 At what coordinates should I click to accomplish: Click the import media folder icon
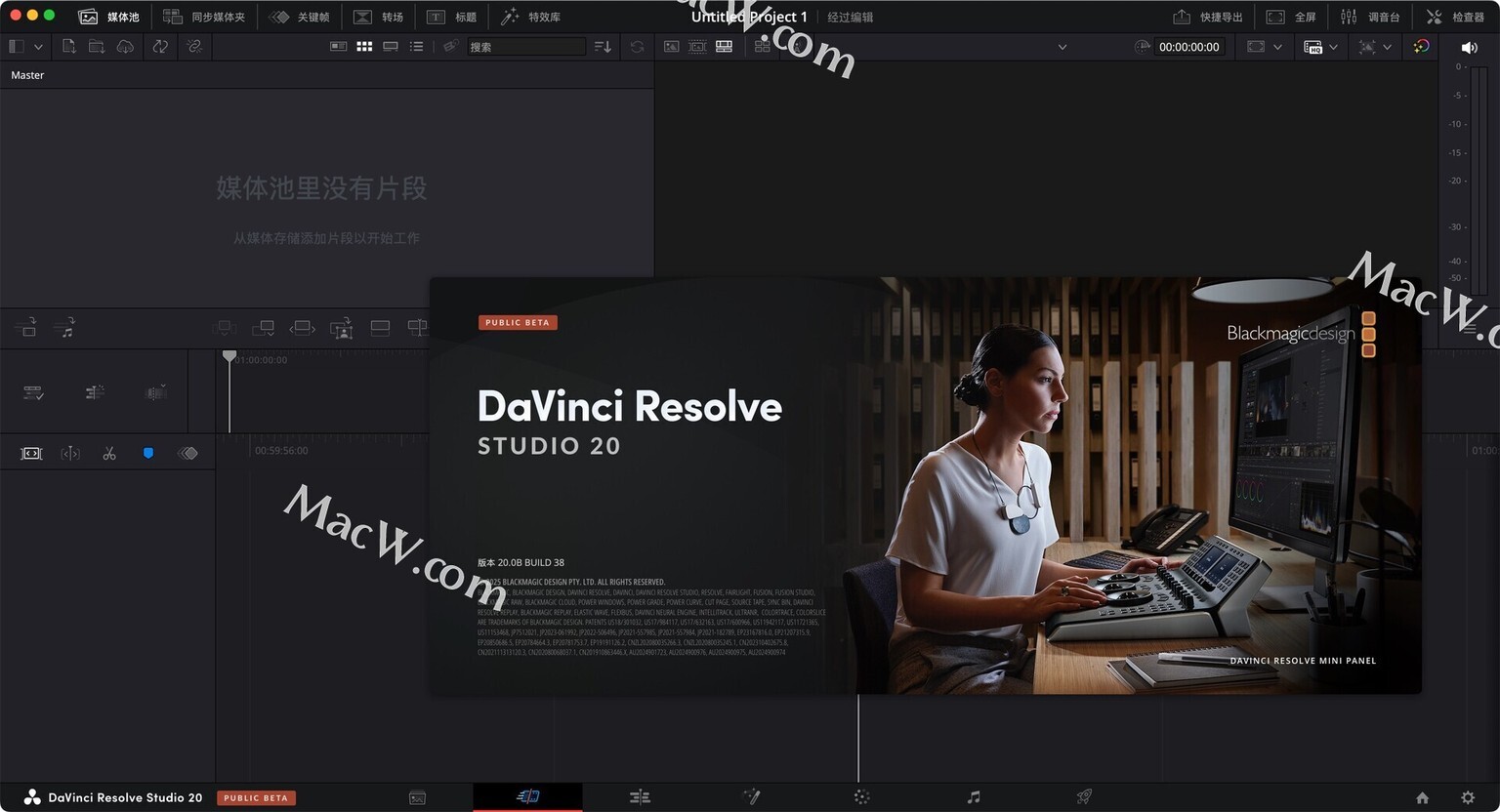click(x=97, y=46)
